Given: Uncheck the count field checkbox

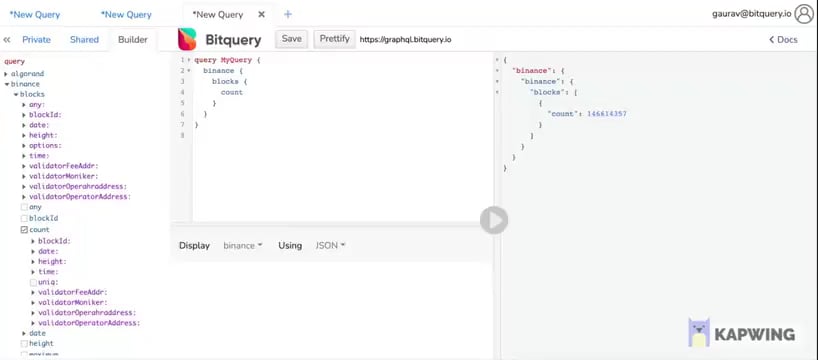Looking at the screenshot, I should click(24, 230).
